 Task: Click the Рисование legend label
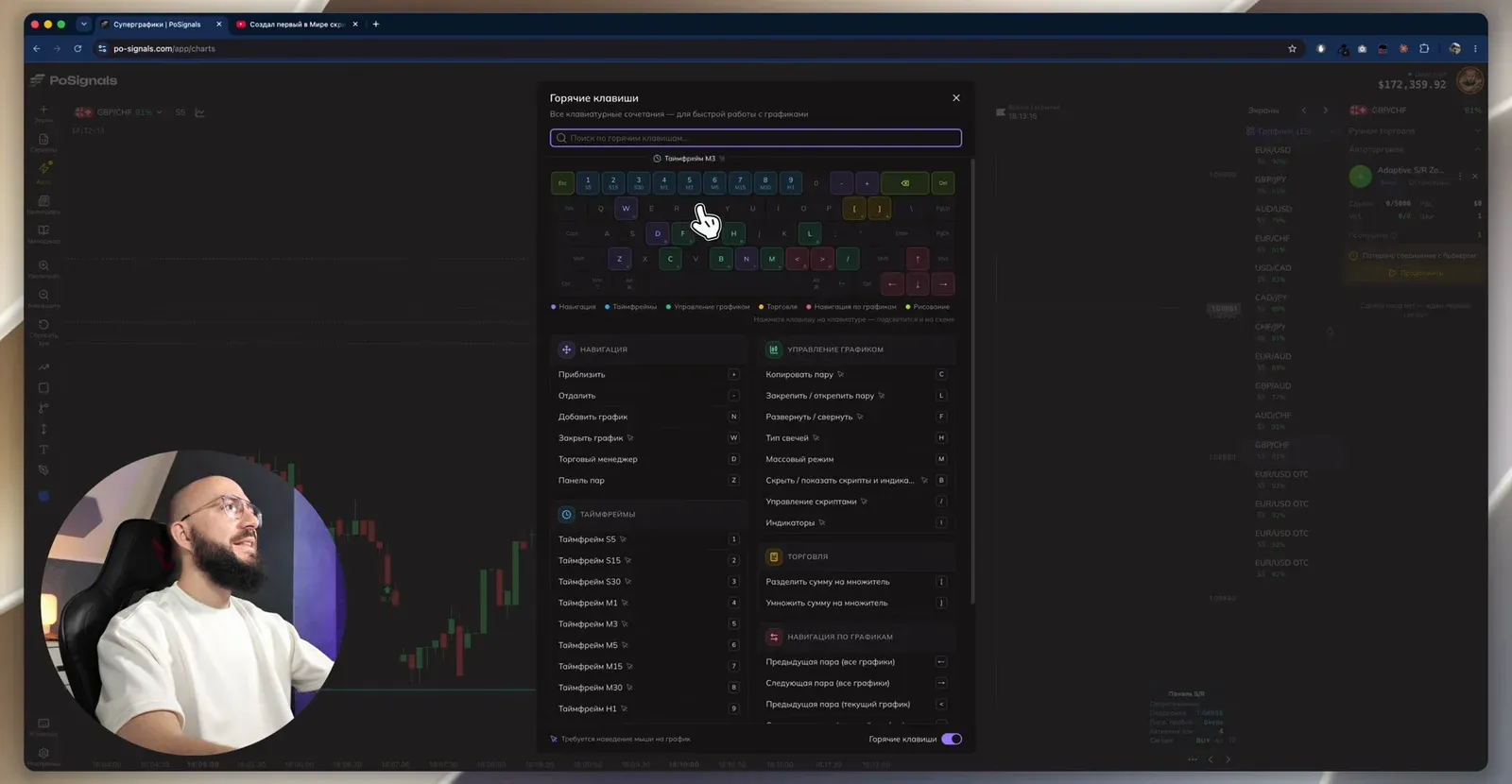(x=927, y=307)
